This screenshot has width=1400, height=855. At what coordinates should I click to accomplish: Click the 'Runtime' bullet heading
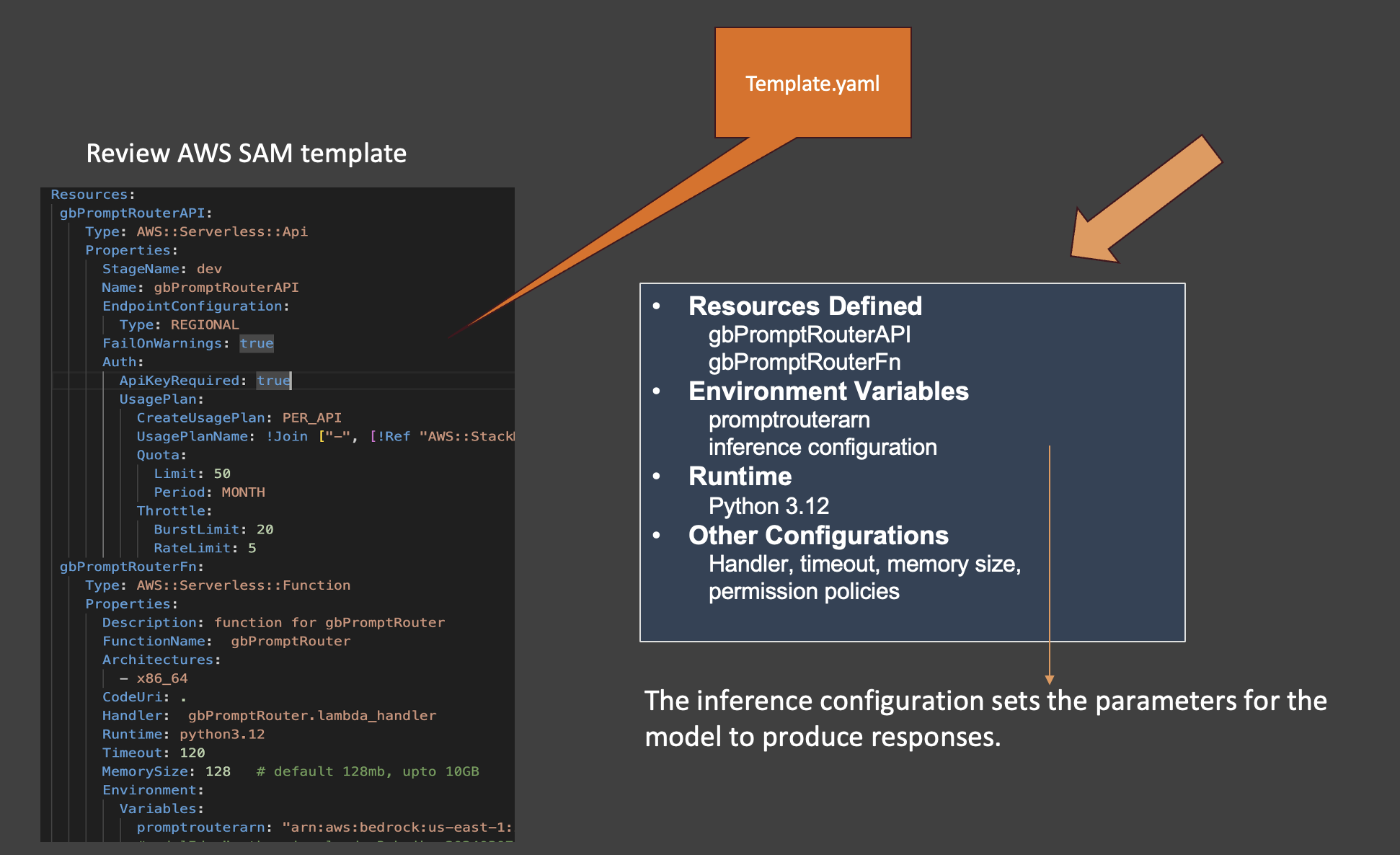click(x=740, y=477)
